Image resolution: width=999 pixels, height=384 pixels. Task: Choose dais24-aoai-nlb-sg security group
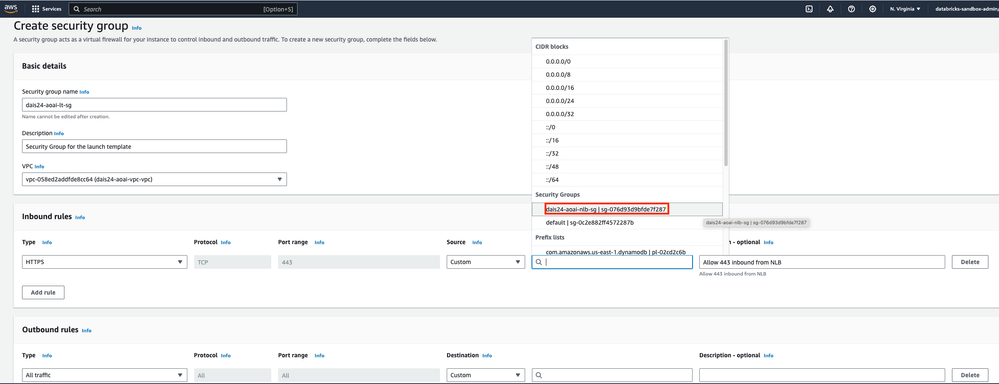(x=628, y=209)
